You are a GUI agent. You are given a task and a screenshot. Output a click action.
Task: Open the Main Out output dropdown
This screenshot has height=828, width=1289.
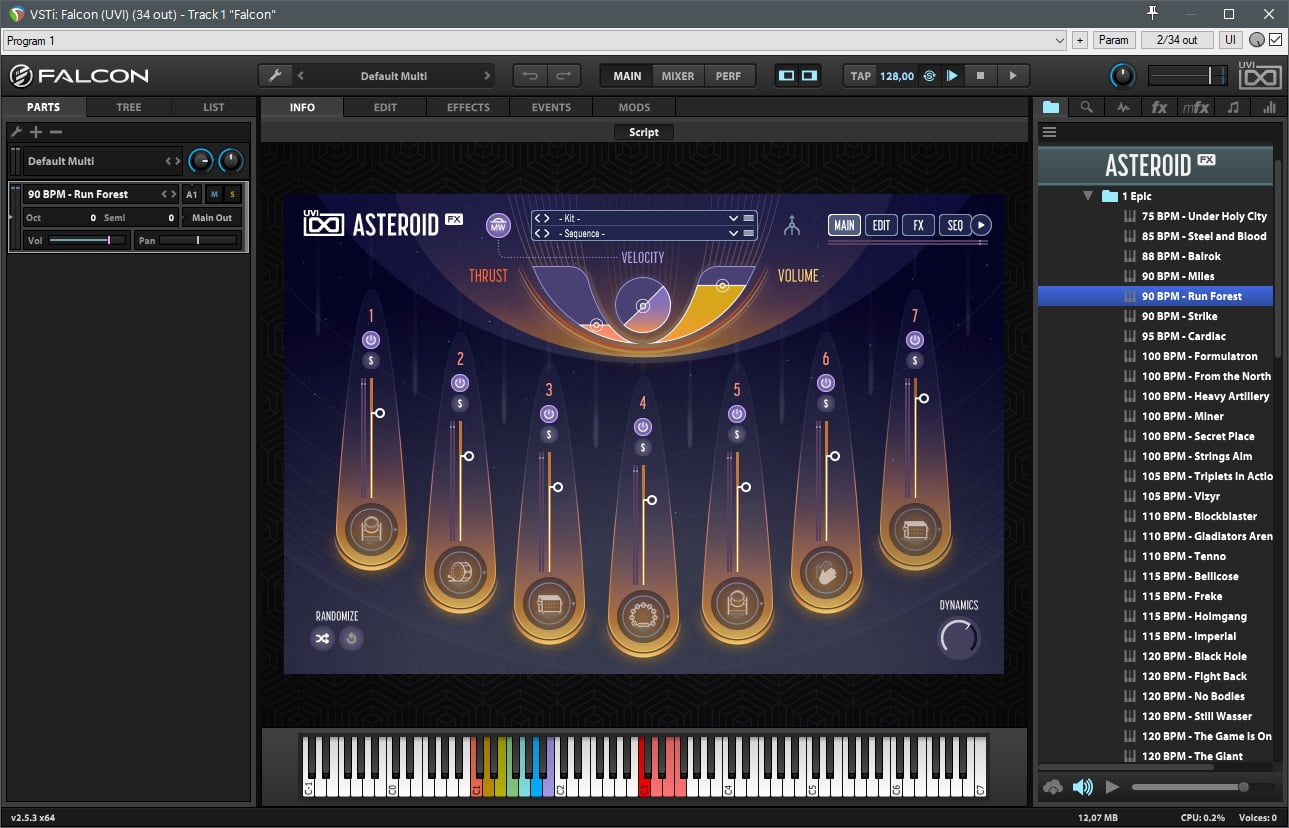(x=212, y=217)
